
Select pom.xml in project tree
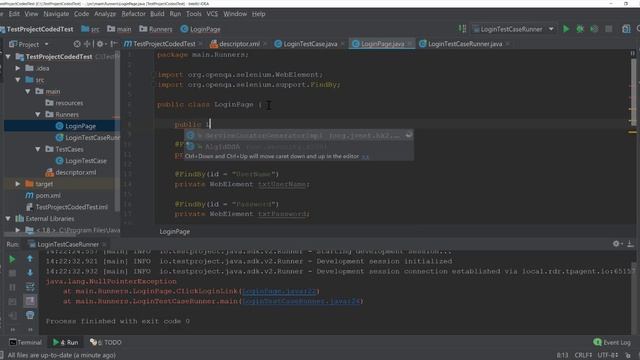tap(48, 196)
